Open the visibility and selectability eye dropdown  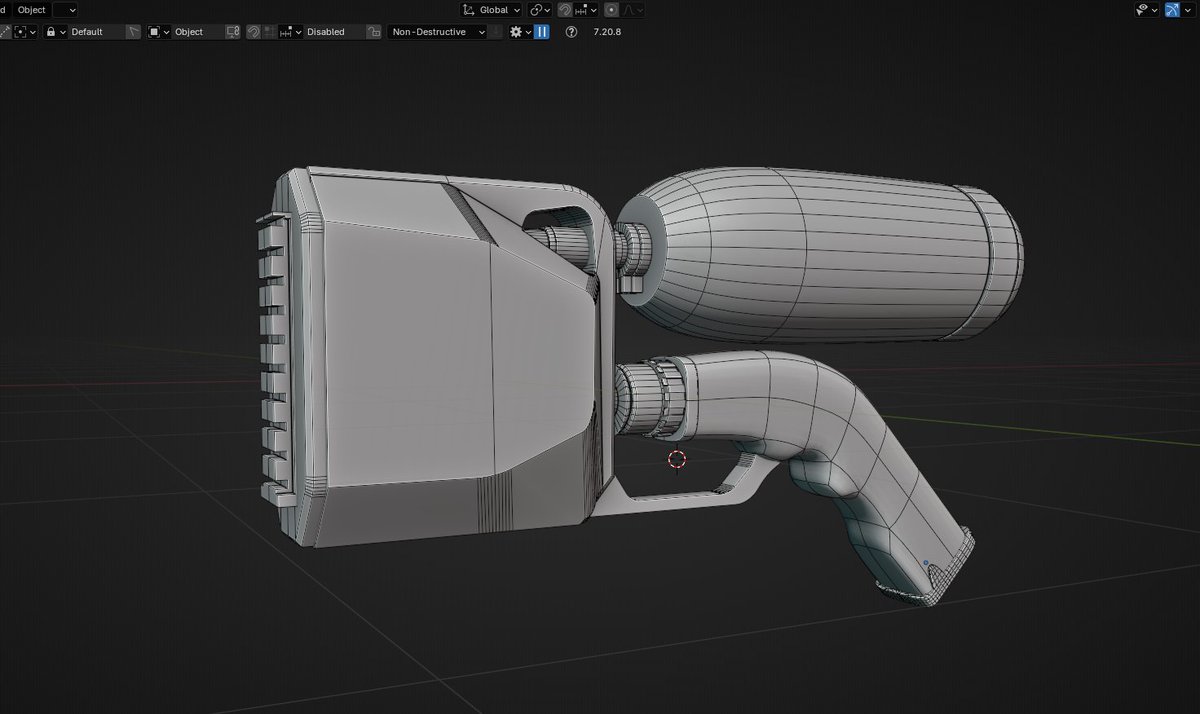[1148, 10]
